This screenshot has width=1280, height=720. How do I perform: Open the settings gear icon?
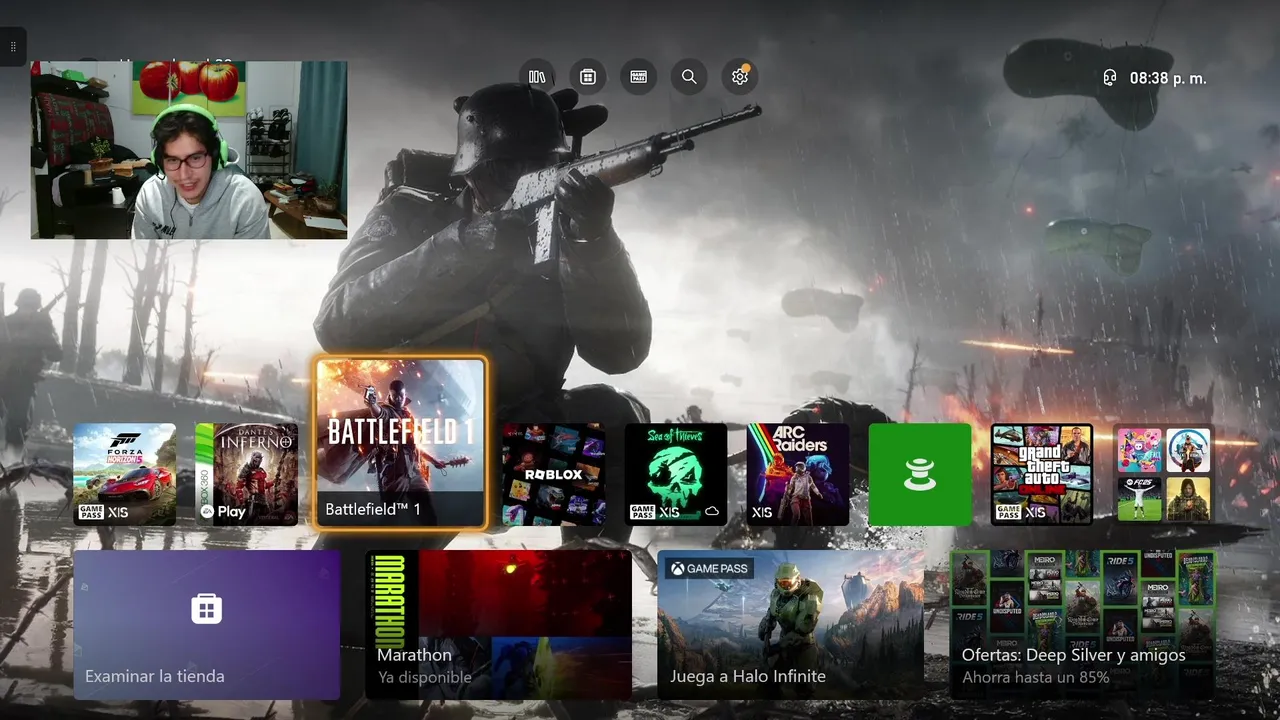coord(740,77)
